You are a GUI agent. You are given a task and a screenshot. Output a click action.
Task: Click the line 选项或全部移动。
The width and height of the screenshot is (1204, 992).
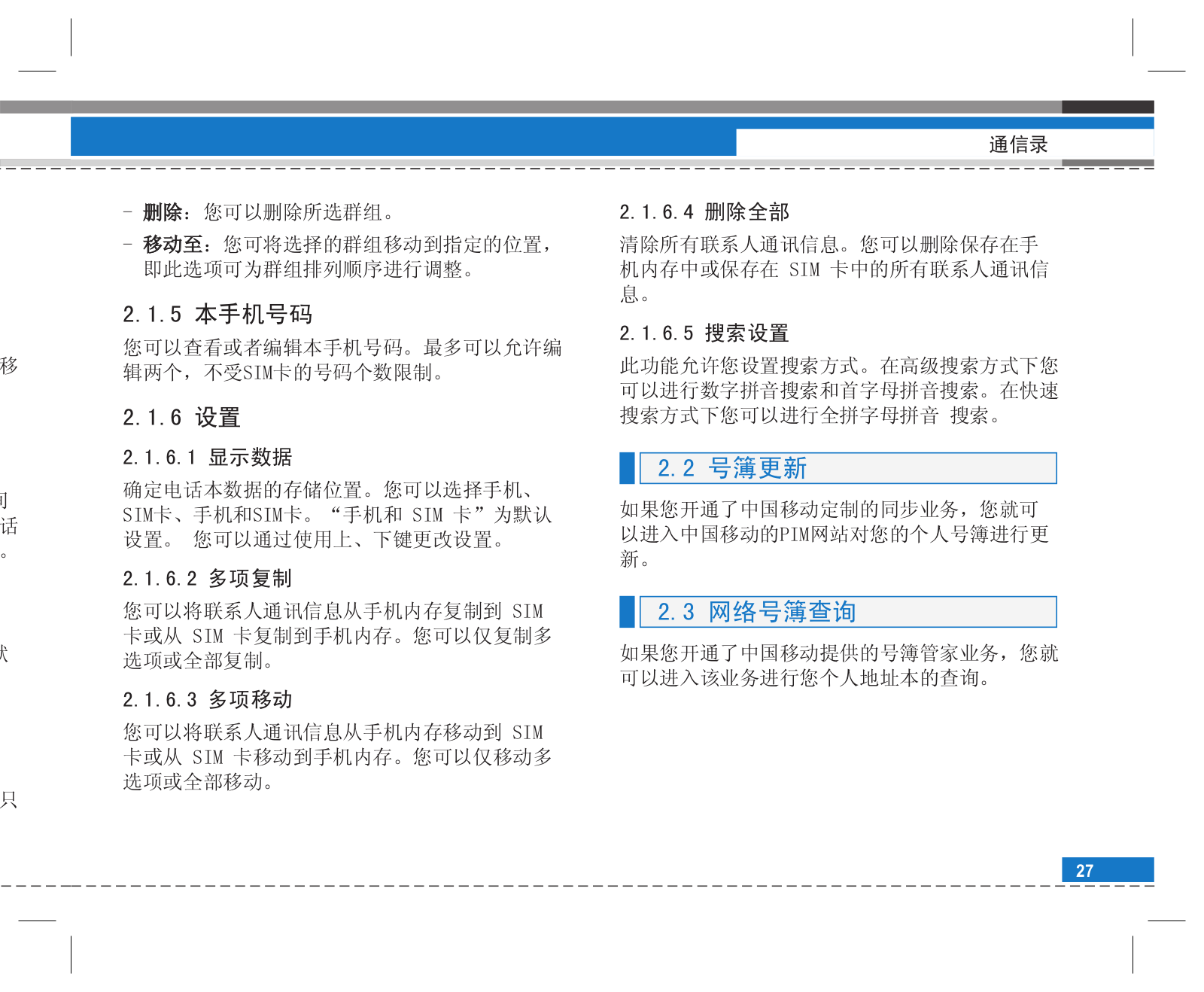point(199,782)
